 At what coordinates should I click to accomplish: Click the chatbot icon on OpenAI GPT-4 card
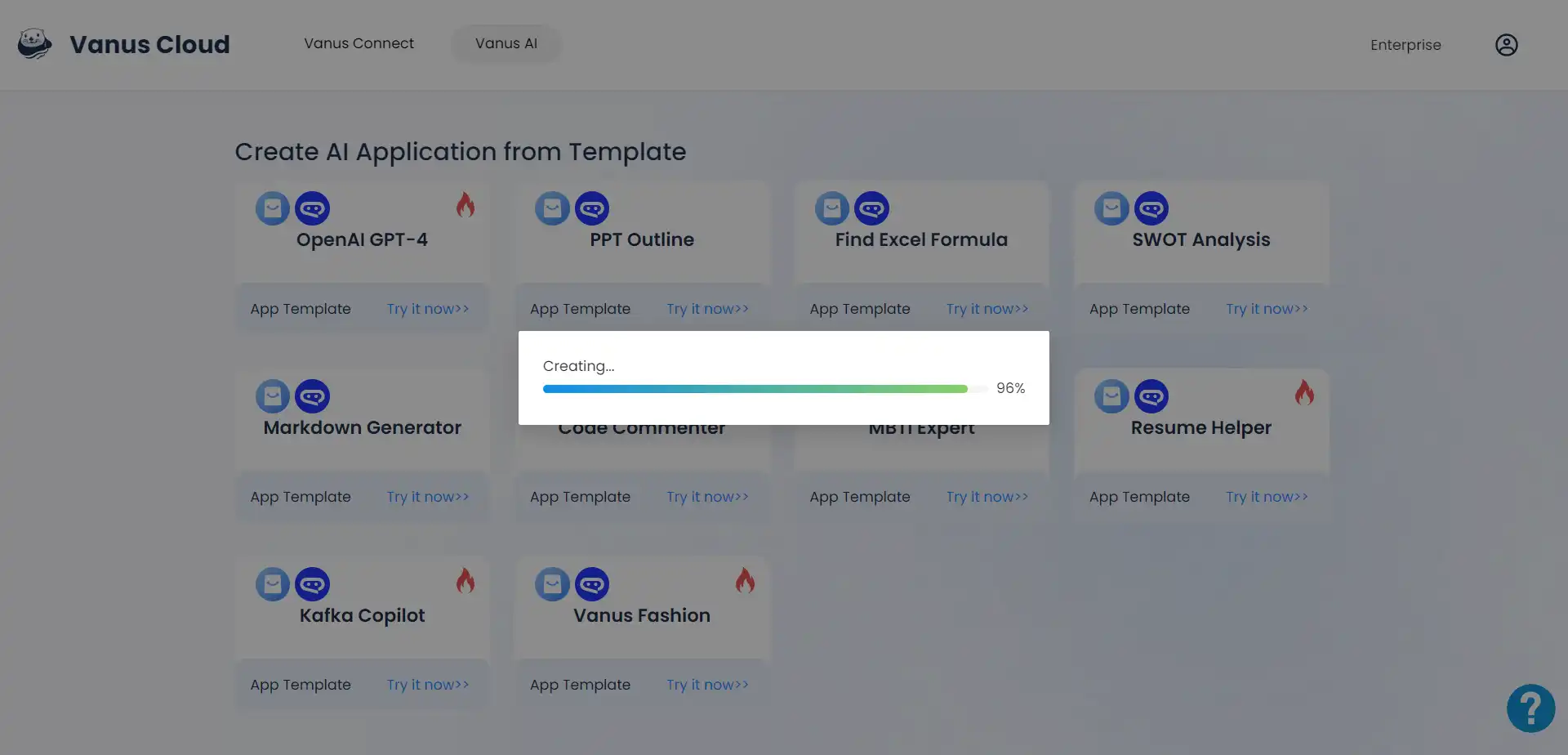click(x=312, y=208)
